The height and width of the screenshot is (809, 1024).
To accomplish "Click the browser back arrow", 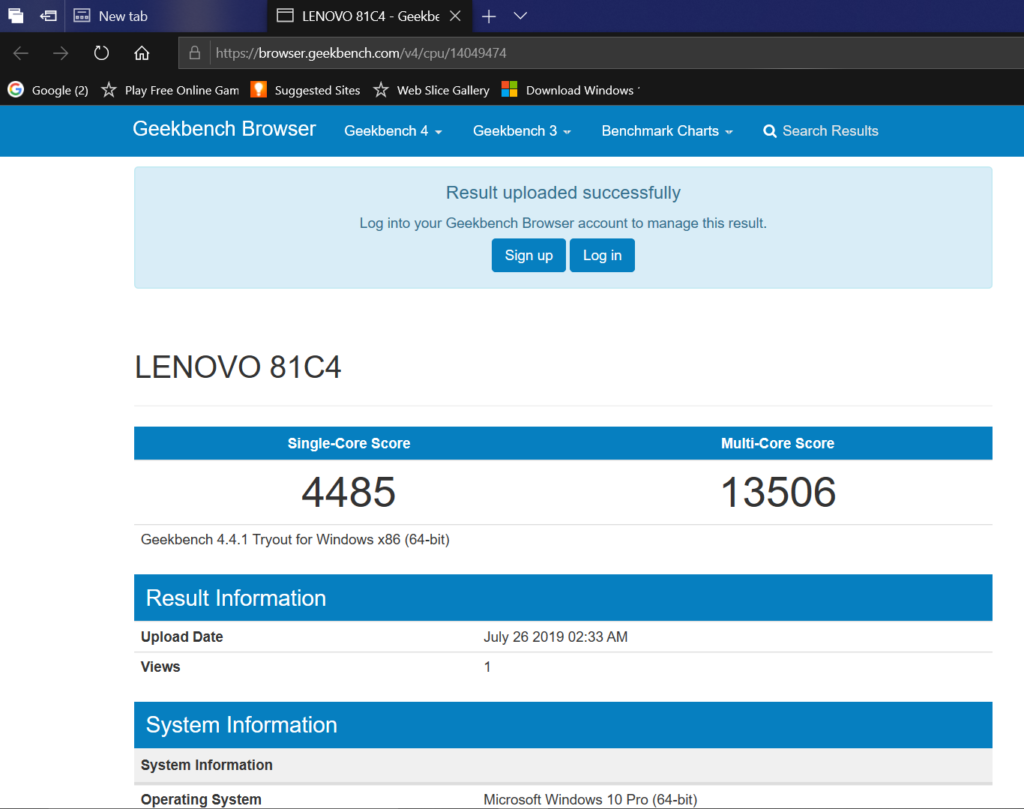I will point(21,53).
